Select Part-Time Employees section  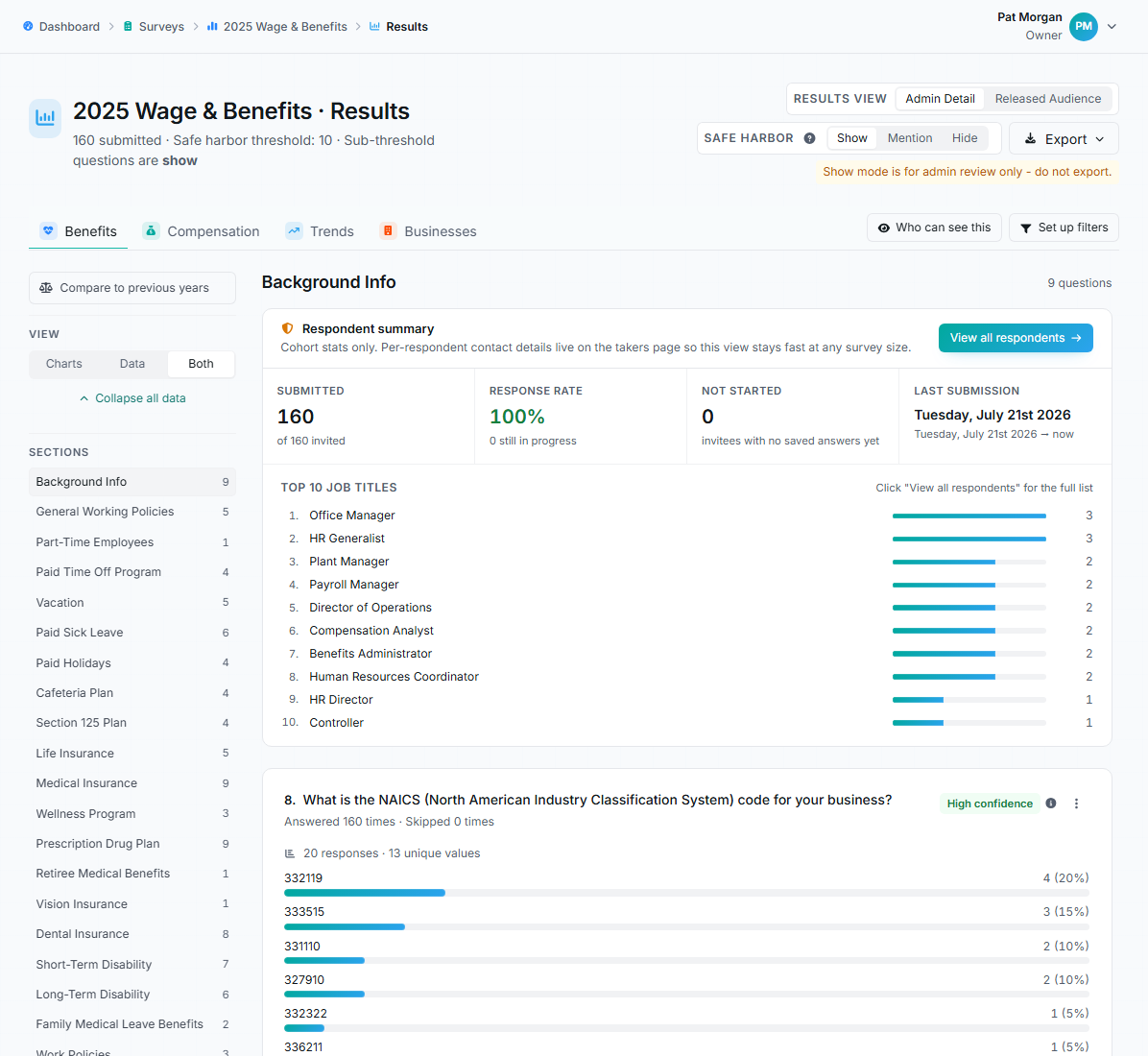click(x=132, y=542)
